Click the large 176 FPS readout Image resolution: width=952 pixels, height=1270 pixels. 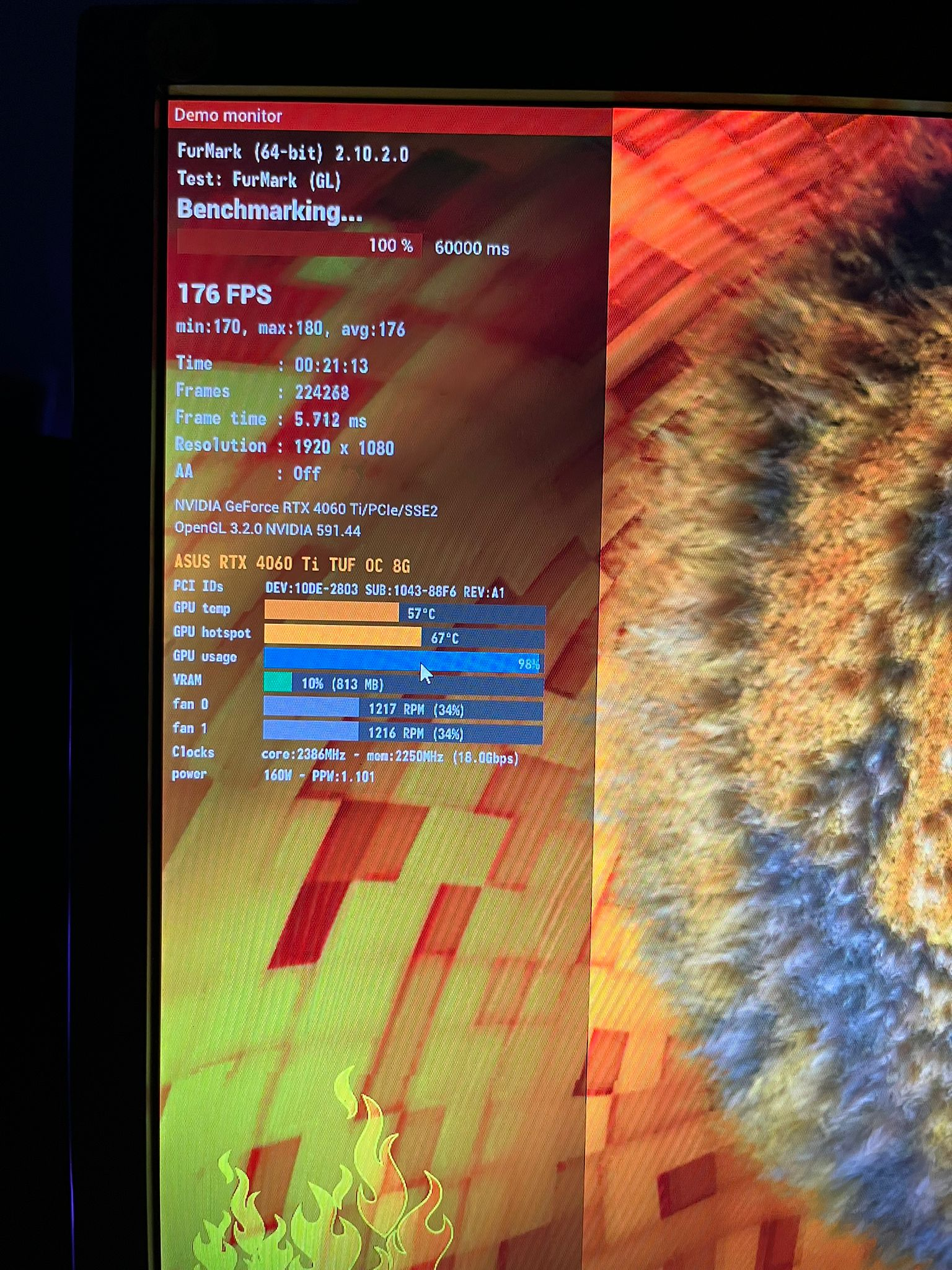224,294
